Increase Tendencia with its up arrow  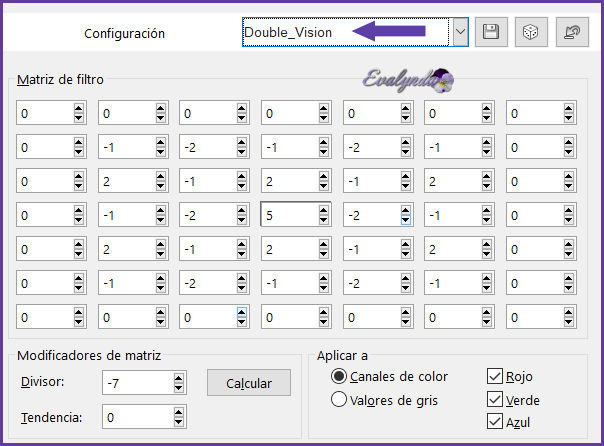pos(178,412)
